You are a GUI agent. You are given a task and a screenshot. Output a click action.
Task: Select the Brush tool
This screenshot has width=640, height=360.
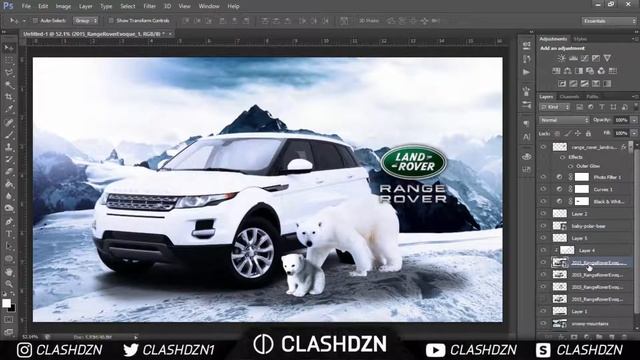coord(9,135)
